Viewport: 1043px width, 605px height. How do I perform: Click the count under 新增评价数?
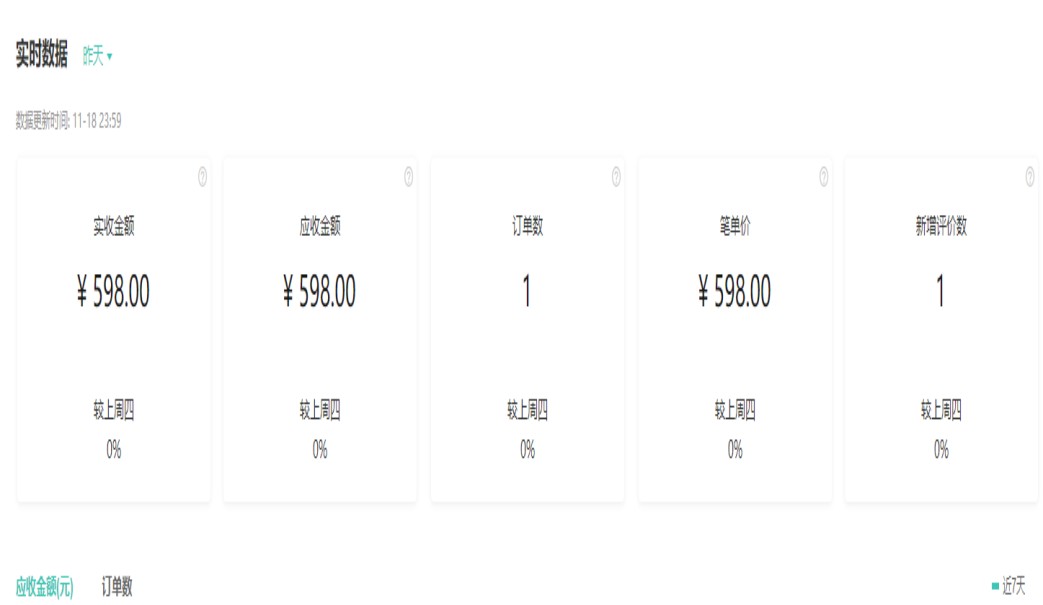940,292
